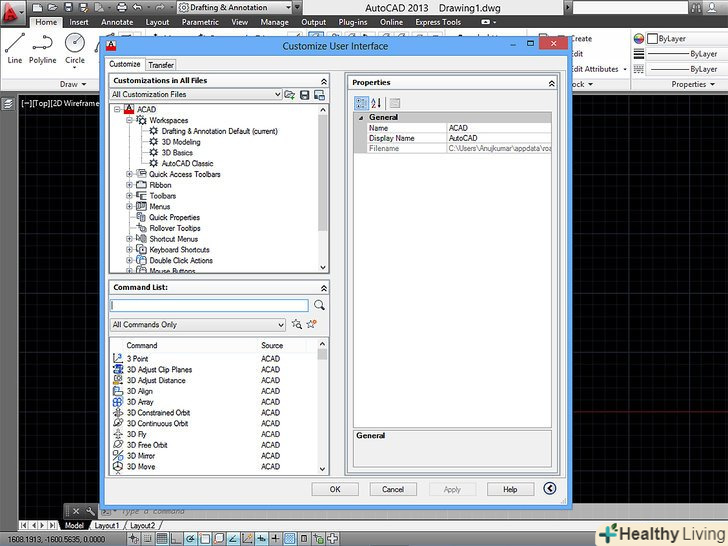Open the Annotate ribbon tab

(x=116, y=22)
